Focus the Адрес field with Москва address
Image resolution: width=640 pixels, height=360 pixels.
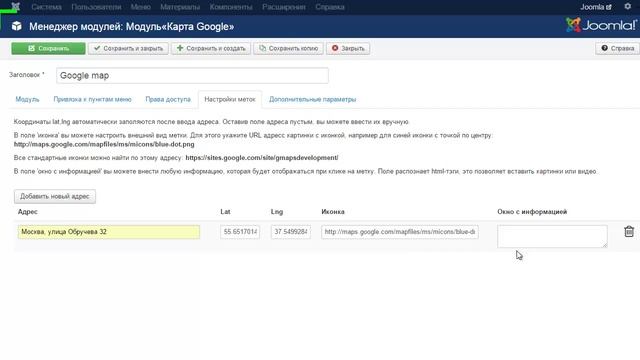click(109, 232)
